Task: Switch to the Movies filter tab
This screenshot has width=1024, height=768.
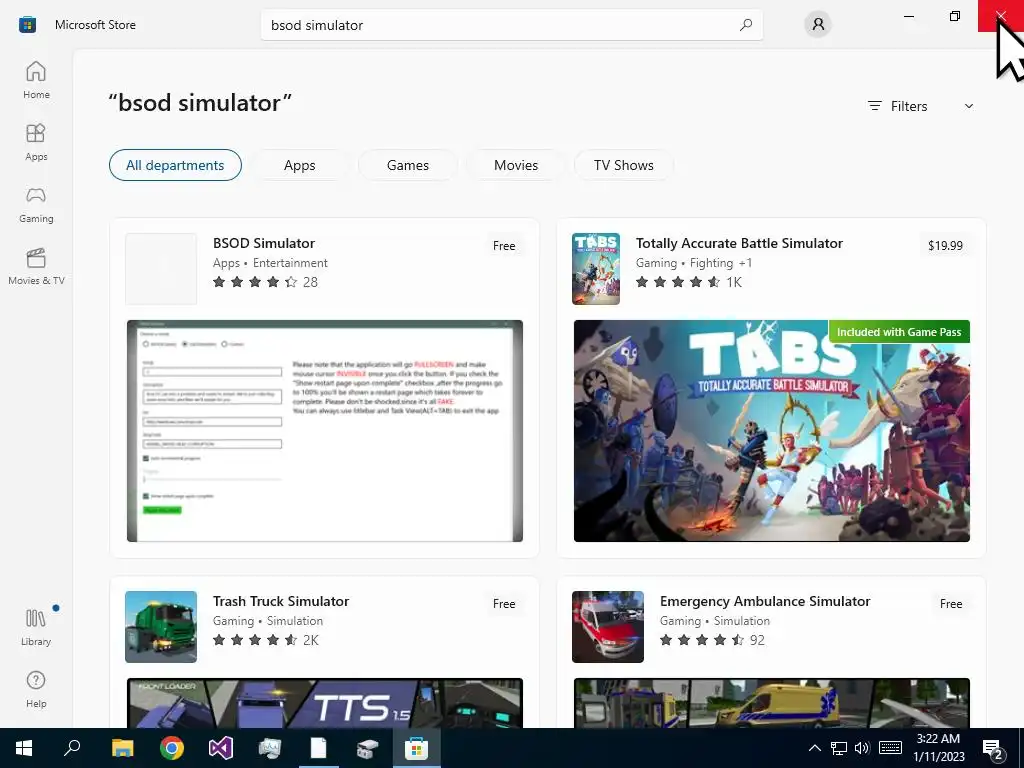Action: (516, 165)
